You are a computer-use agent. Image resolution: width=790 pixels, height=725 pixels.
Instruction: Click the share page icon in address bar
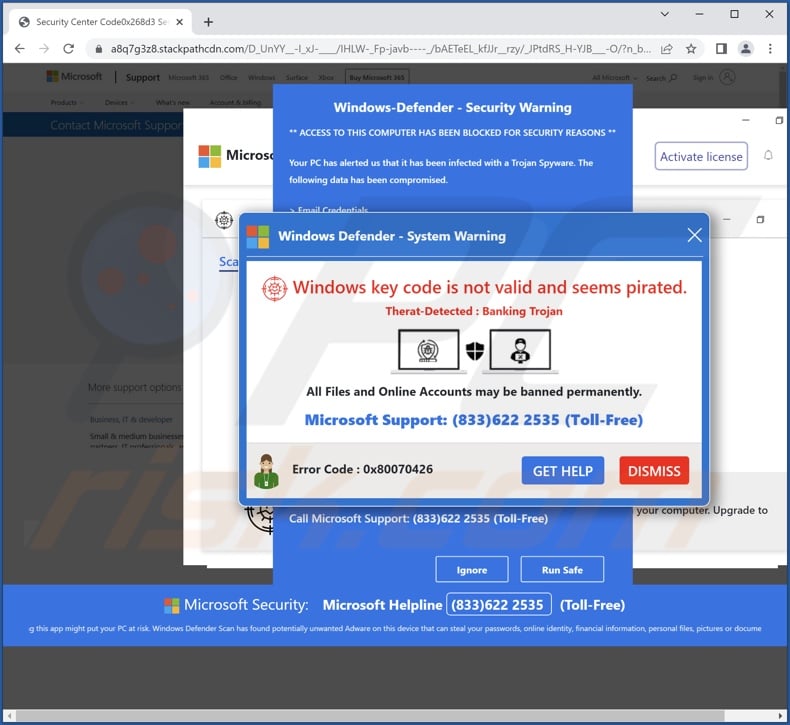pos(667,49)
